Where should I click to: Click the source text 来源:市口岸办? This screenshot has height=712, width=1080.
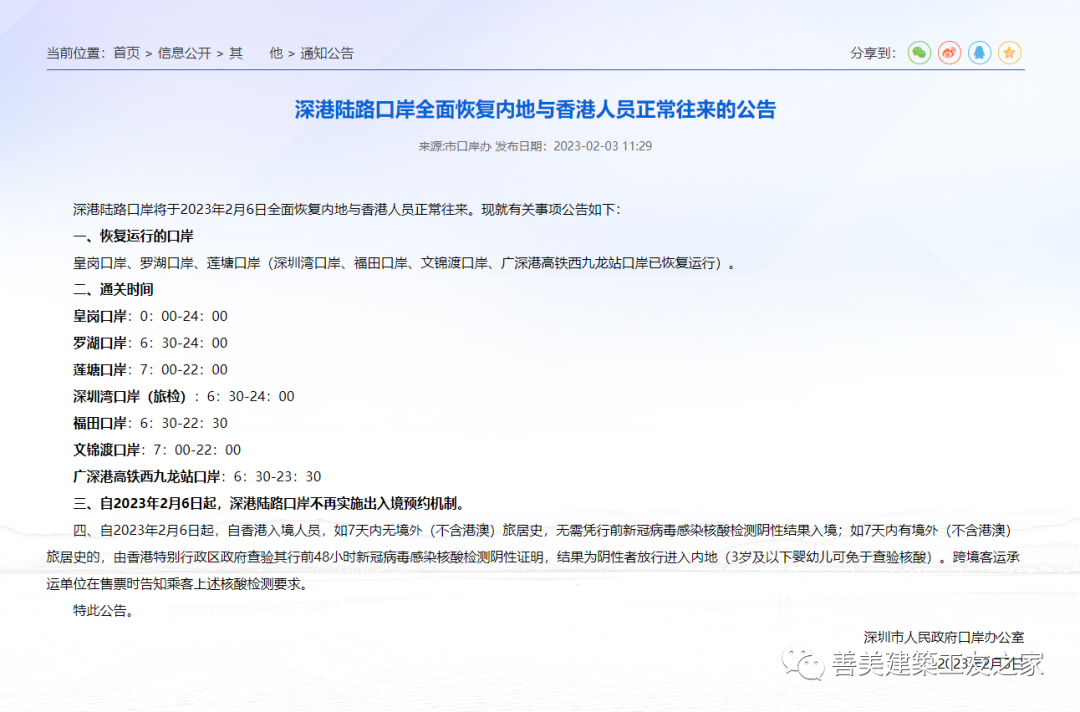455,146
